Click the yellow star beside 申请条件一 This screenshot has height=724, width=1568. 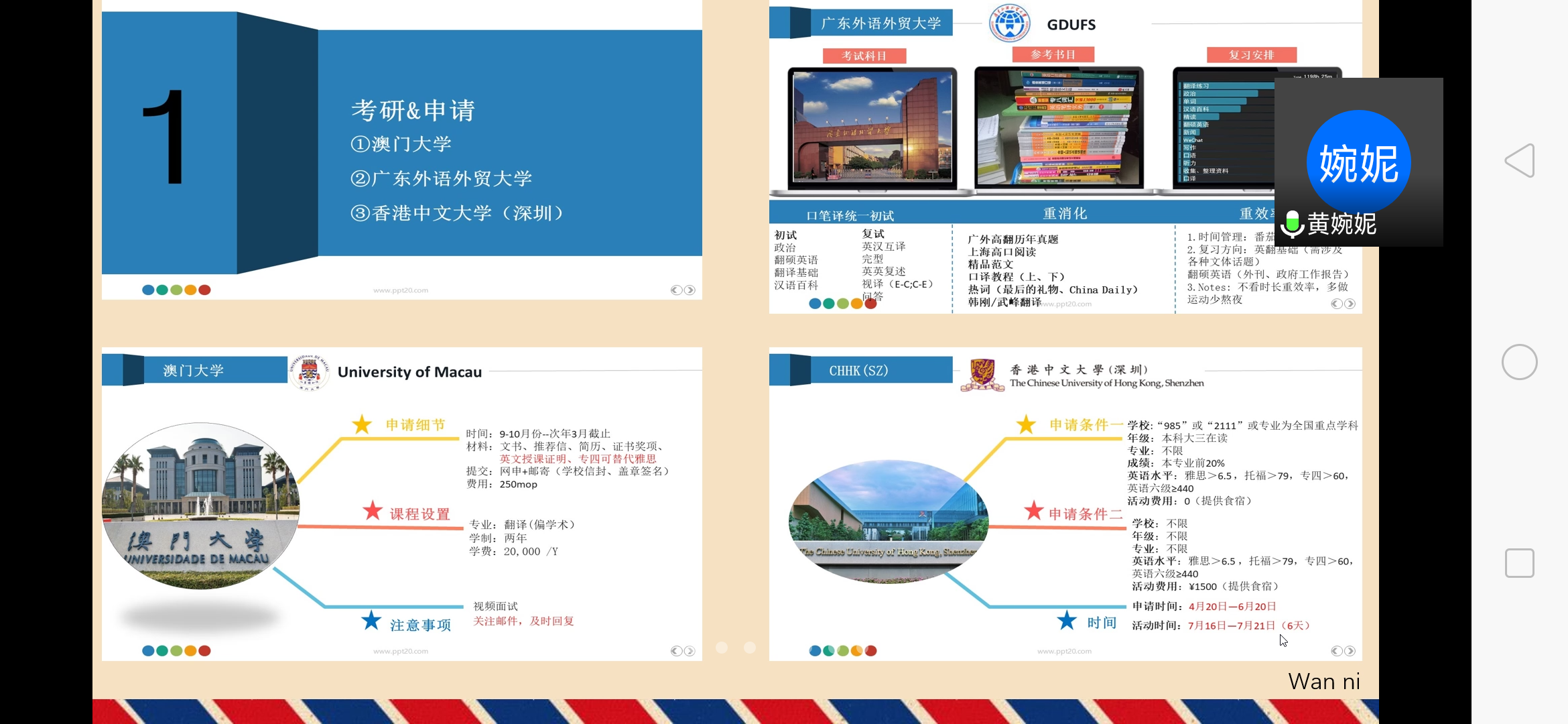tap(1026, 424)
